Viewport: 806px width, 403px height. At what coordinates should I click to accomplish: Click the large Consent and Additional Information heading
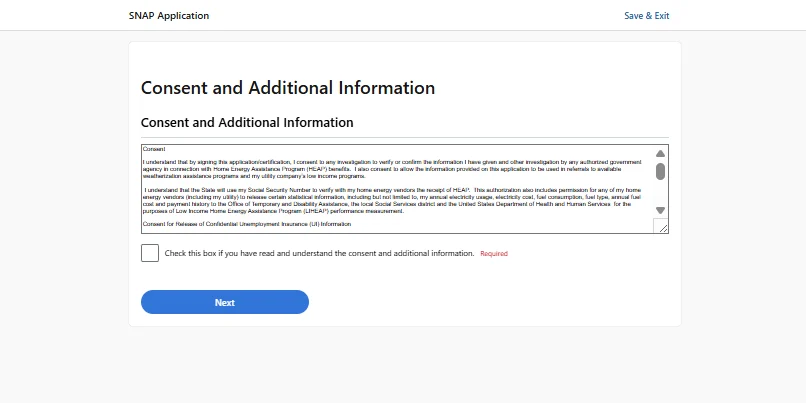pyautogui.click(x=288, y=88)
